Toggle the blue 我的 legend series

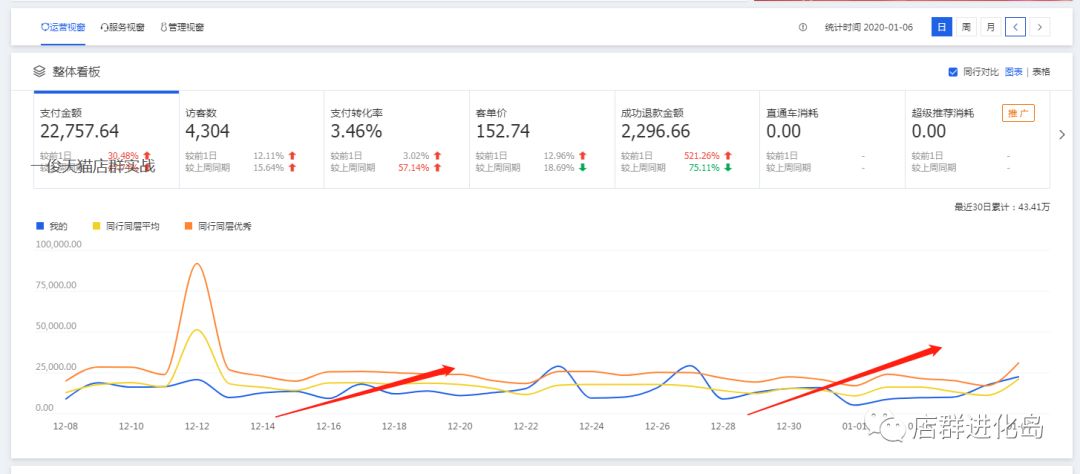coord(52,226)
